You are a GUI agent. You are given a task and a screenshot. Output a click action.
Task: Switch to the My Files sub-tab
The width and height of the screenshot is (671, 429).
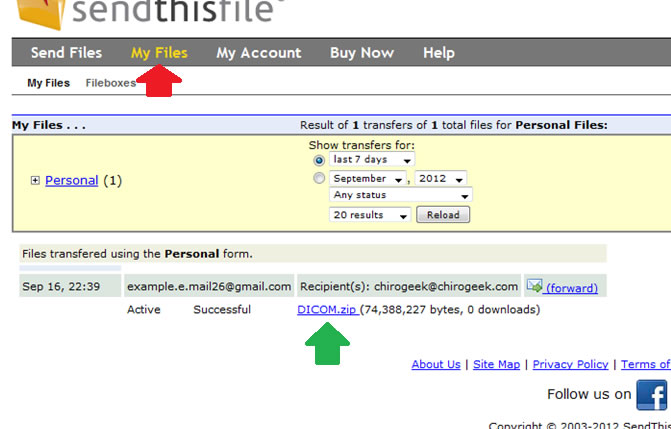[48, 83]
